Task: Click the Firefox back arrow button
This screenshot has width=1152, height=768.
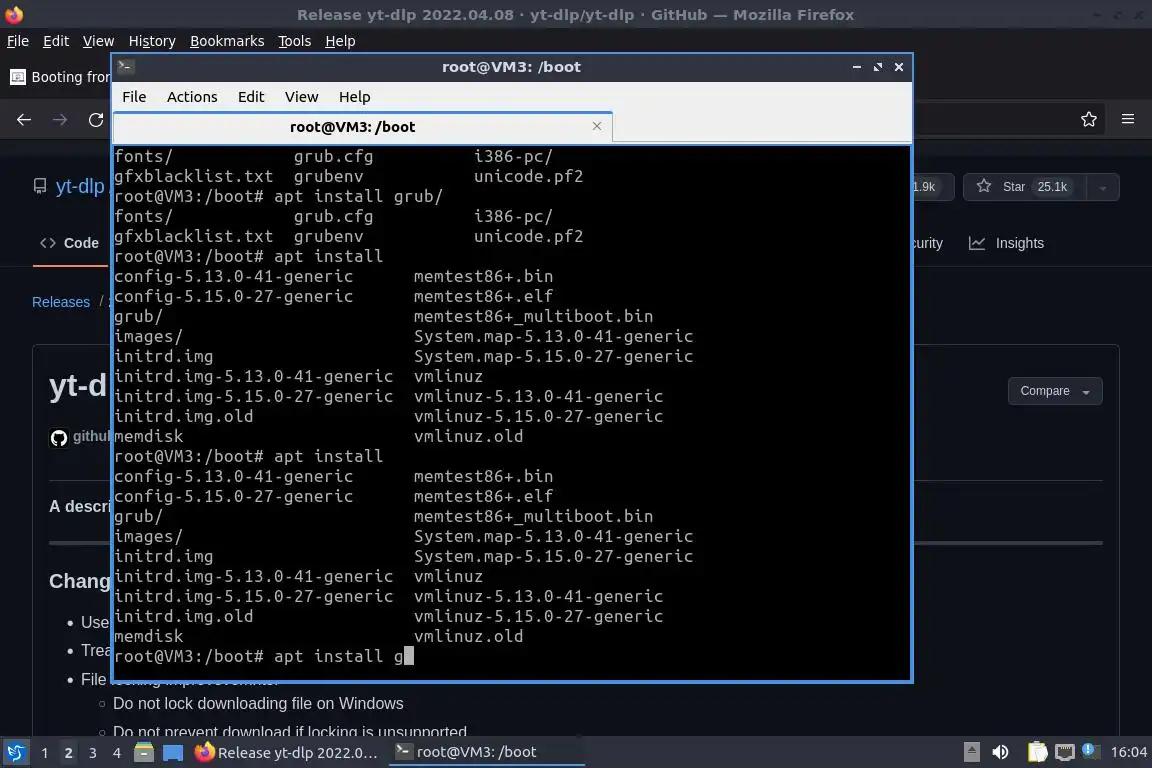Action: [x=24, y=120]
